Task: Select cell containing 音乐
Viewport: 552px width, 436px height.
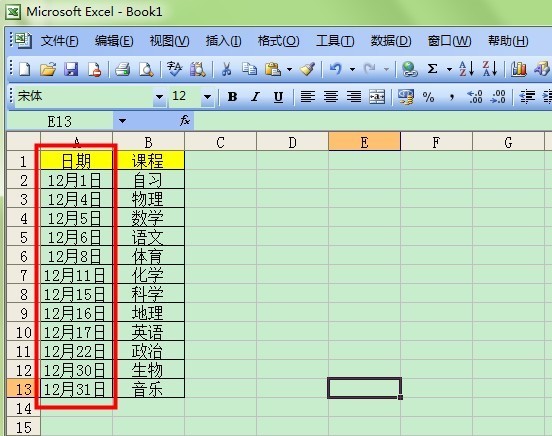Action: pos(148,389)
